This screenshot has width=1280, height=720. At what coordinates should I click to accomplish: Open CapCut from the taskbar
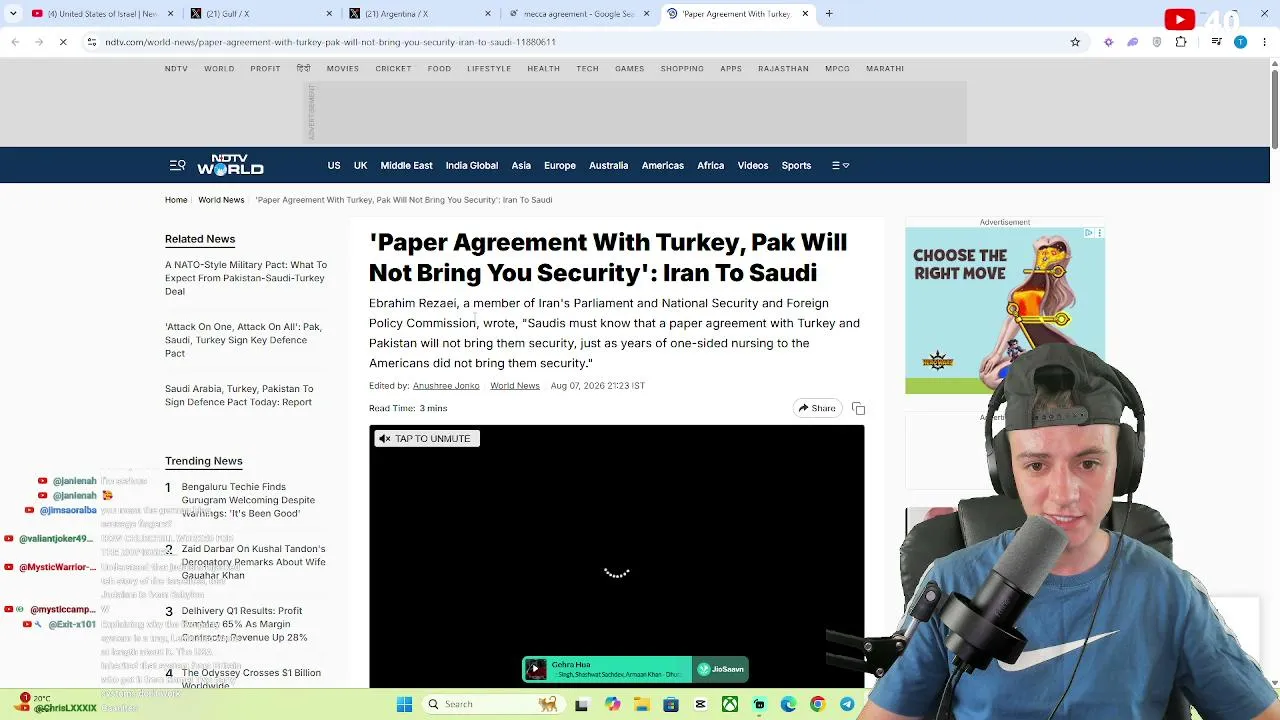tap(700, 704)
